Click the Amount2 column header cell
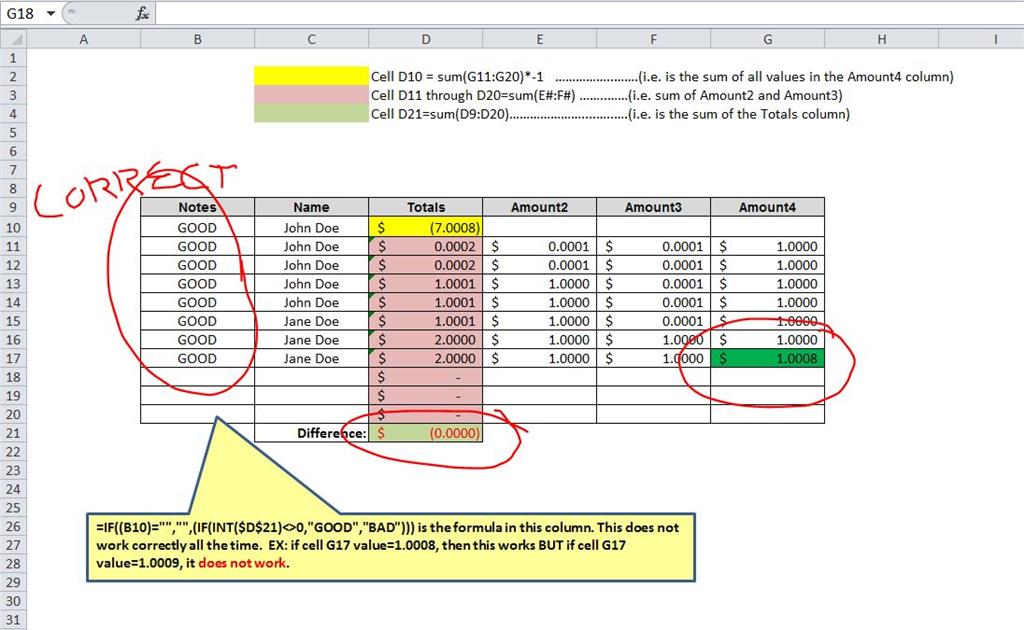 [x=539, y=207]
